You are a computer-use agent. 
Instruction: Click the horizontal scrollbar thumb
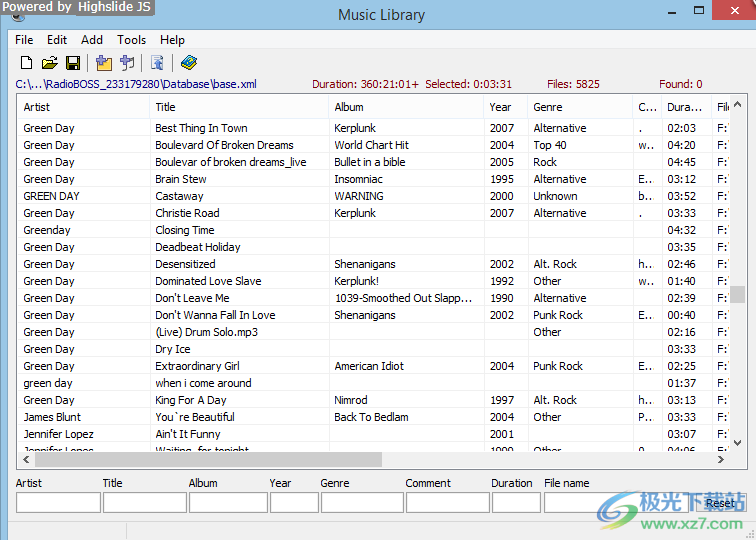pyautogui.click(x=208, y=459)
